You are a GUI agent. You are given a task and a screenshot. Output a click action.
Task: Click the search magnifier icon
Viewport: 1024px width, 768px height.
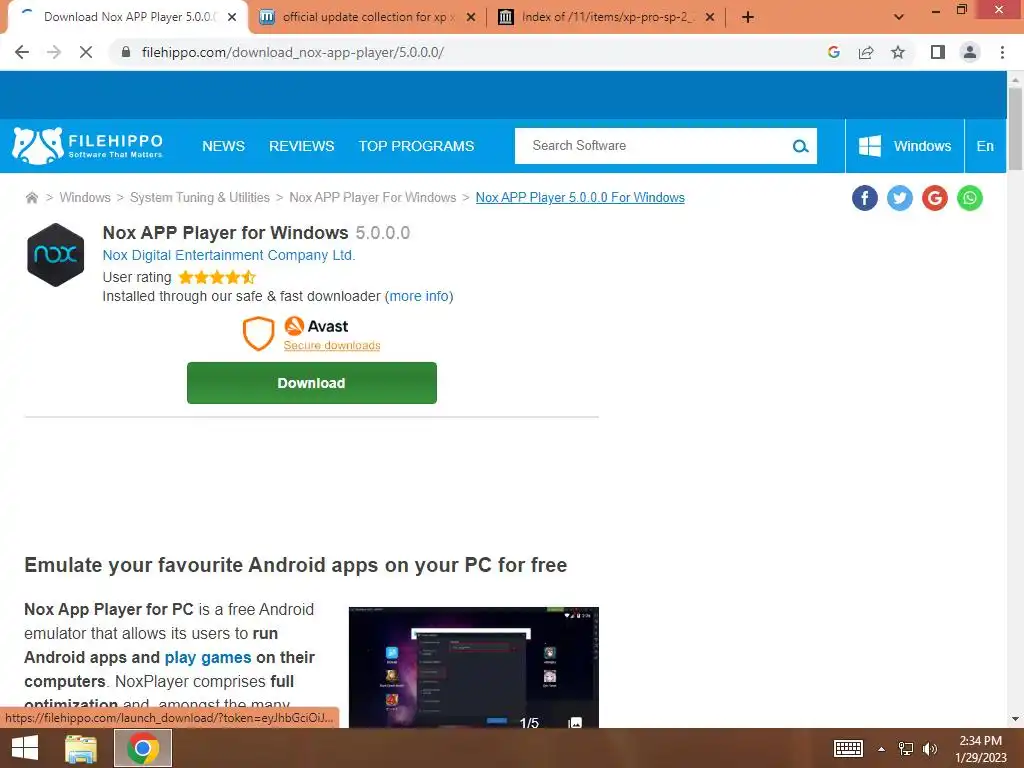click(800, 146)
